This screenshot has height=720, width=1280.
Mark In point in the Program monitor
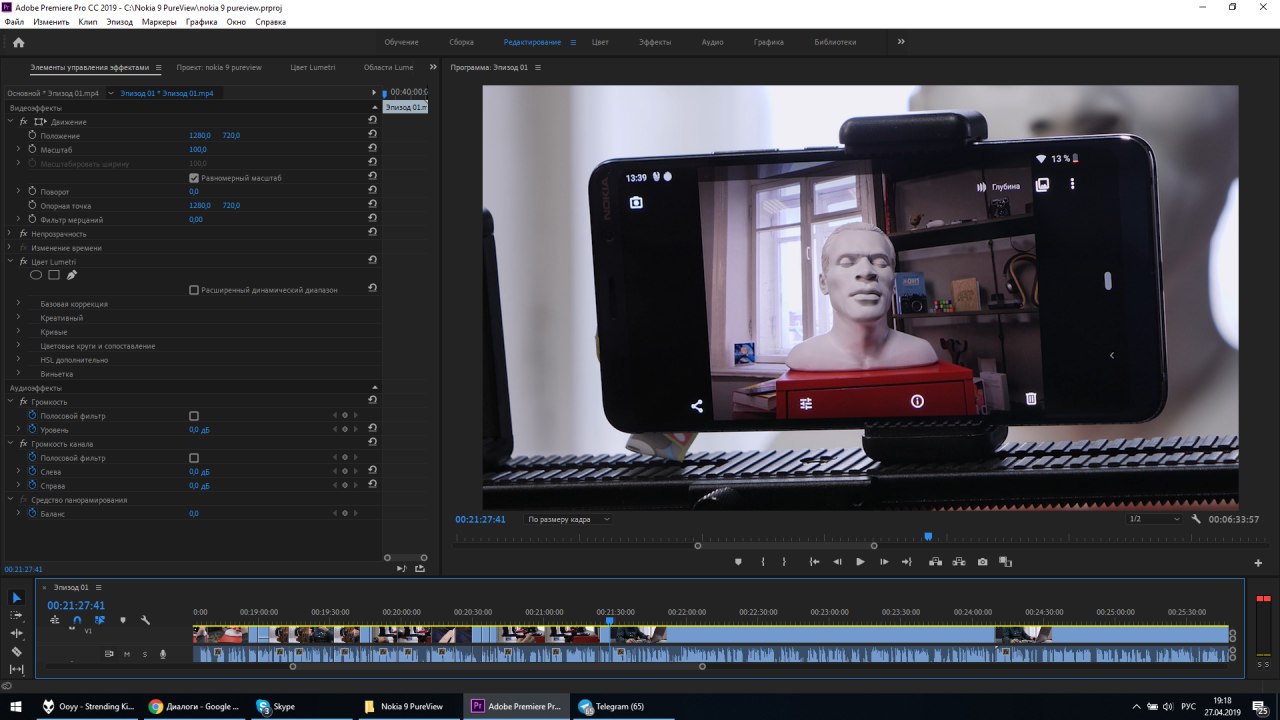pos(762,562)
